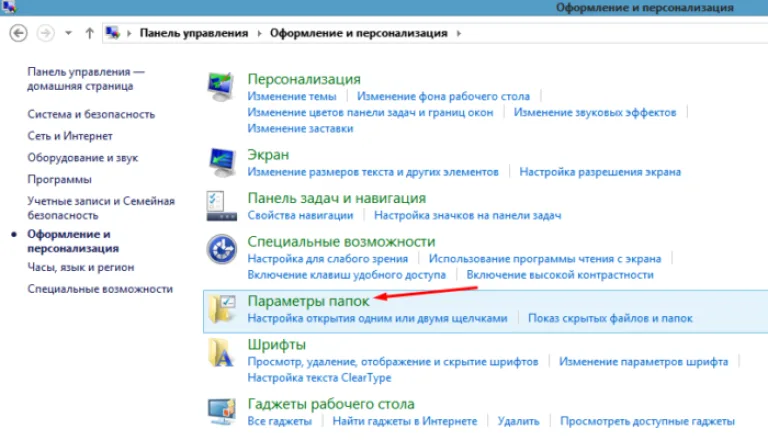Click the forward navigation arrow

46,33
